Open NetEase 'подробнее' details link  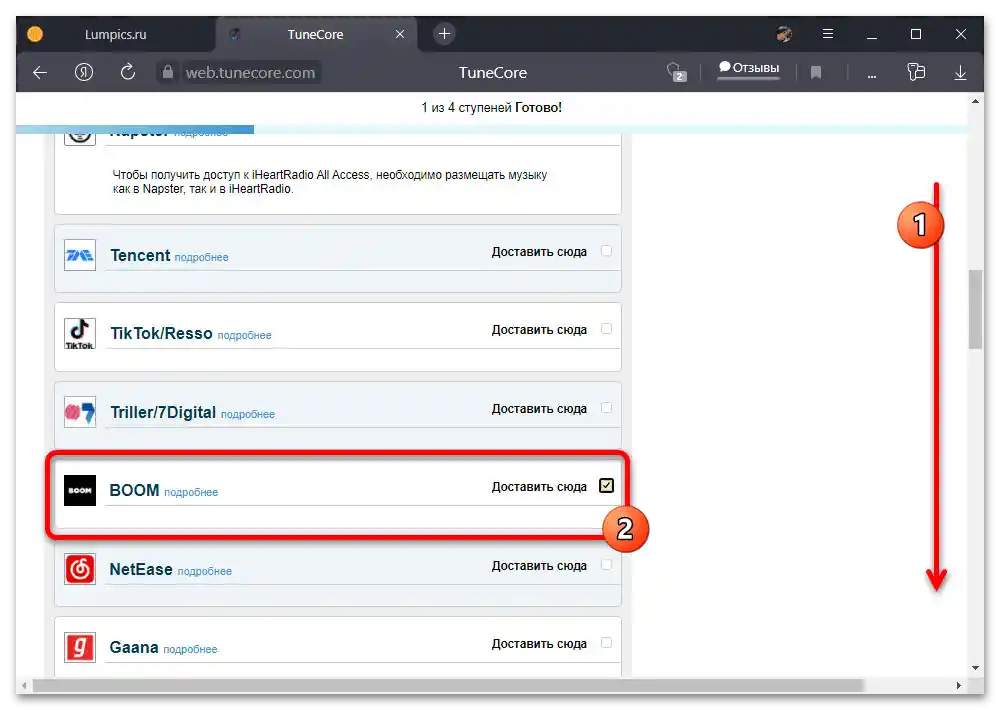[205, 571]
